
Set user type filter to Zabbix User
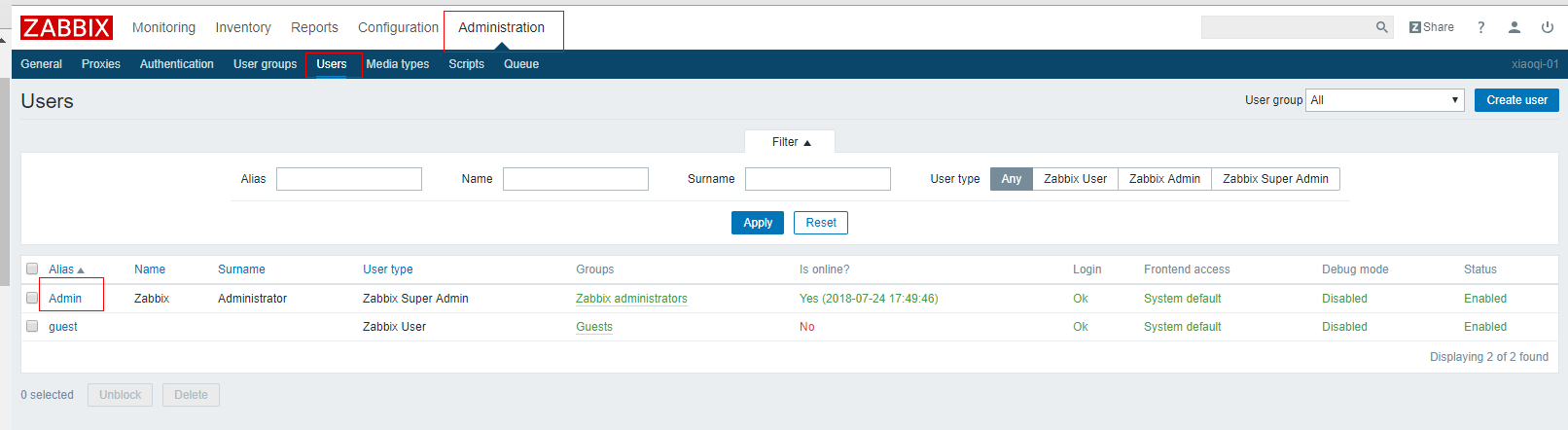coord(1075,179)
